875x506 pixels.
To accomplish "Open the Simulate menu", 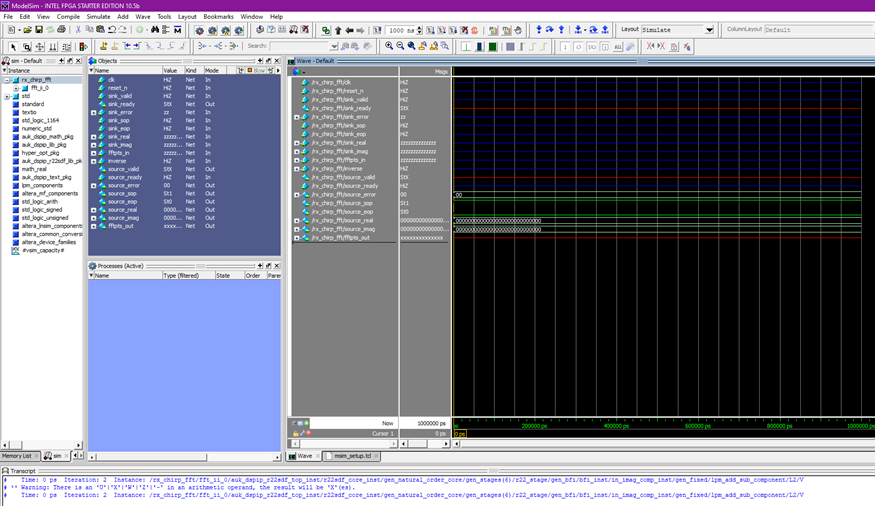I will [x=98, y=17].
